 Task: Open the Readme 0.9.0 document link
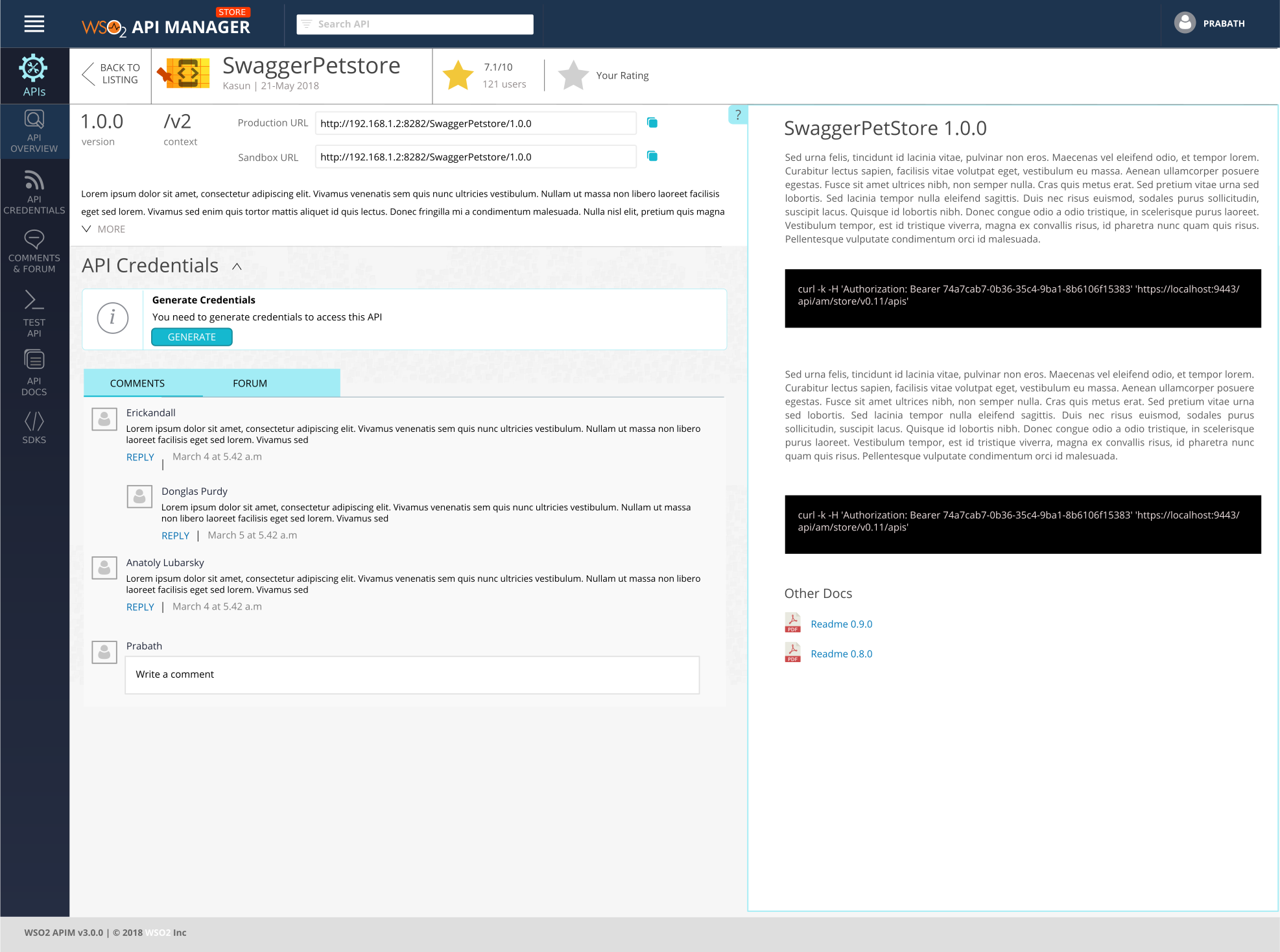click(841, 624)
